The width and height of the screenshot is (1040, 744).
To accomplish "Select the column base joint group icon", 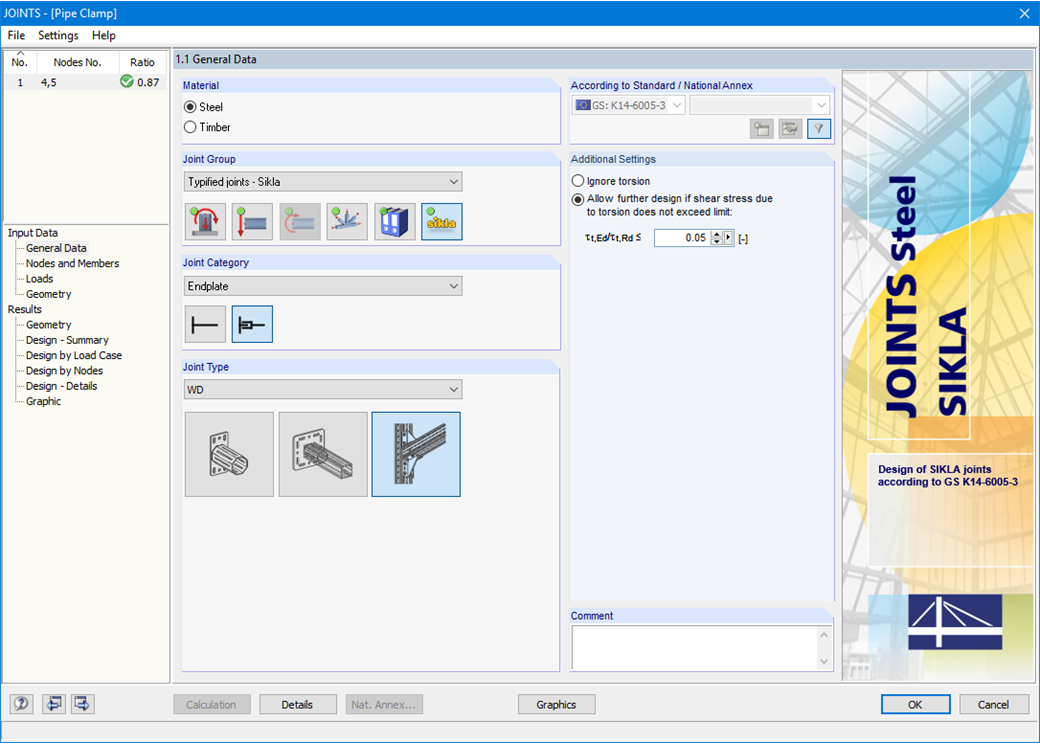I will click(205, 221).
